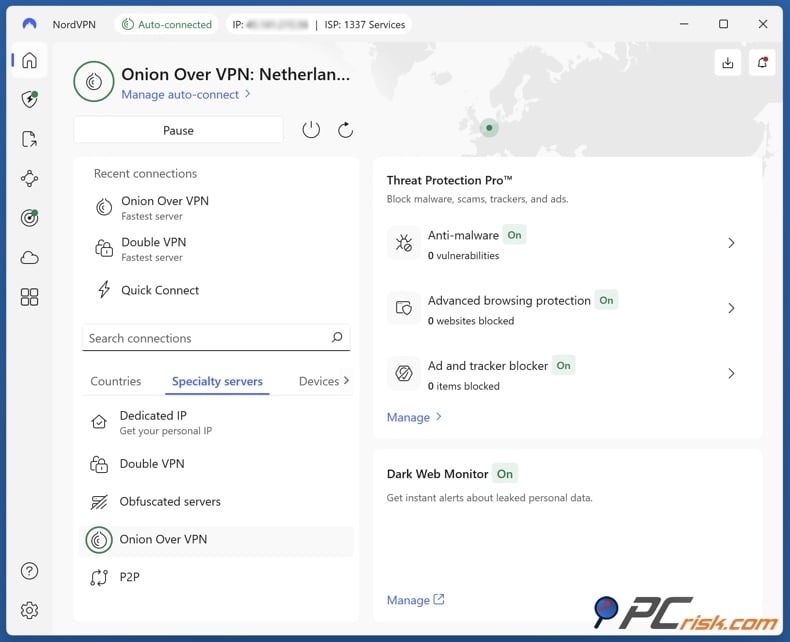Click the reconnect refresh icon
790x642 pixels.
[x=345, y=130]
